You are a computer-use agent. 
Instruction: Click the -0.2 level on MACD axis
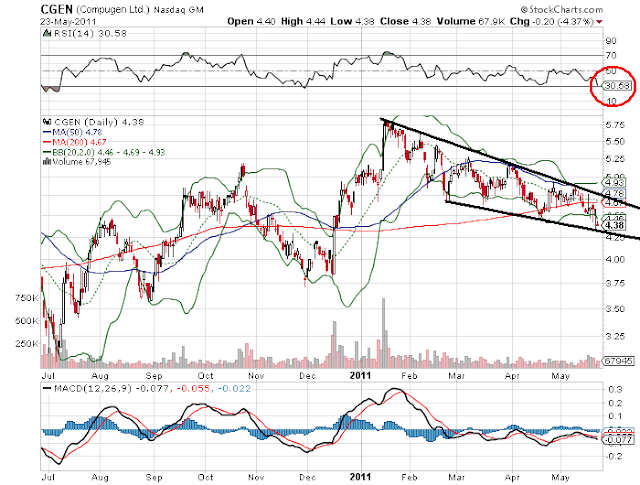pyautogui.click(x=613, y=456)
